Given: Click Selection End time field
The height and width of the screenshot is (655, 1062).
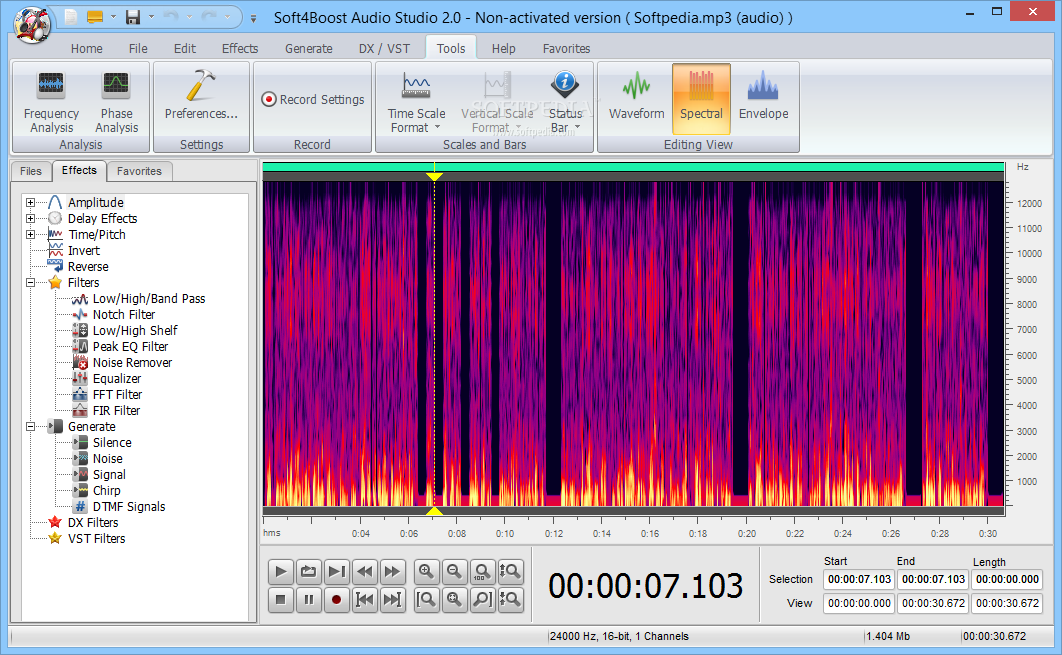Looking at the screenshot, I should click(933, 580).
